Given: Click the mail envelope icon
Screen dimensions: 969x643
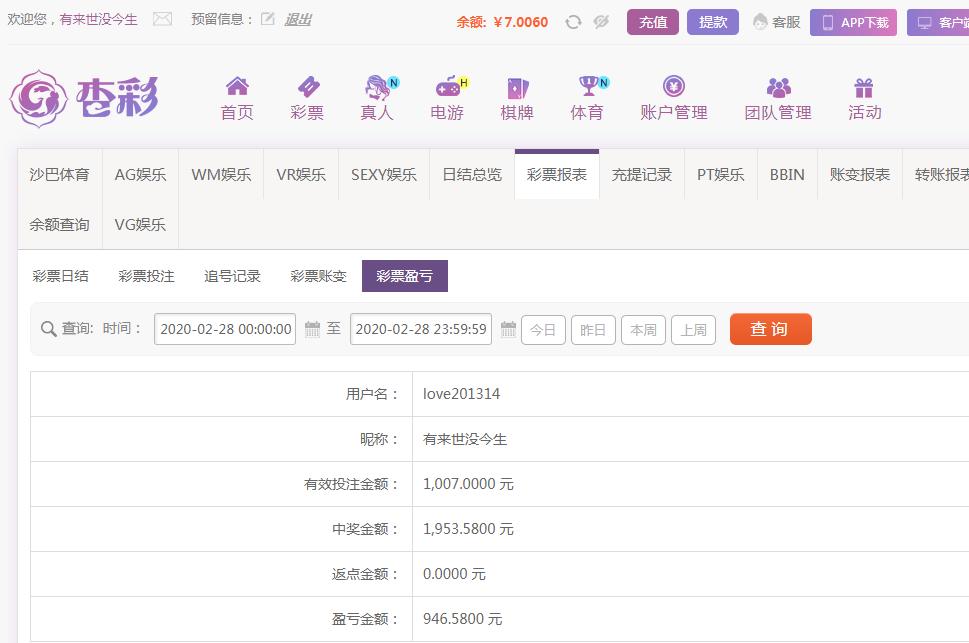Looking at the screenshot, I should click(x=162, y=20).
